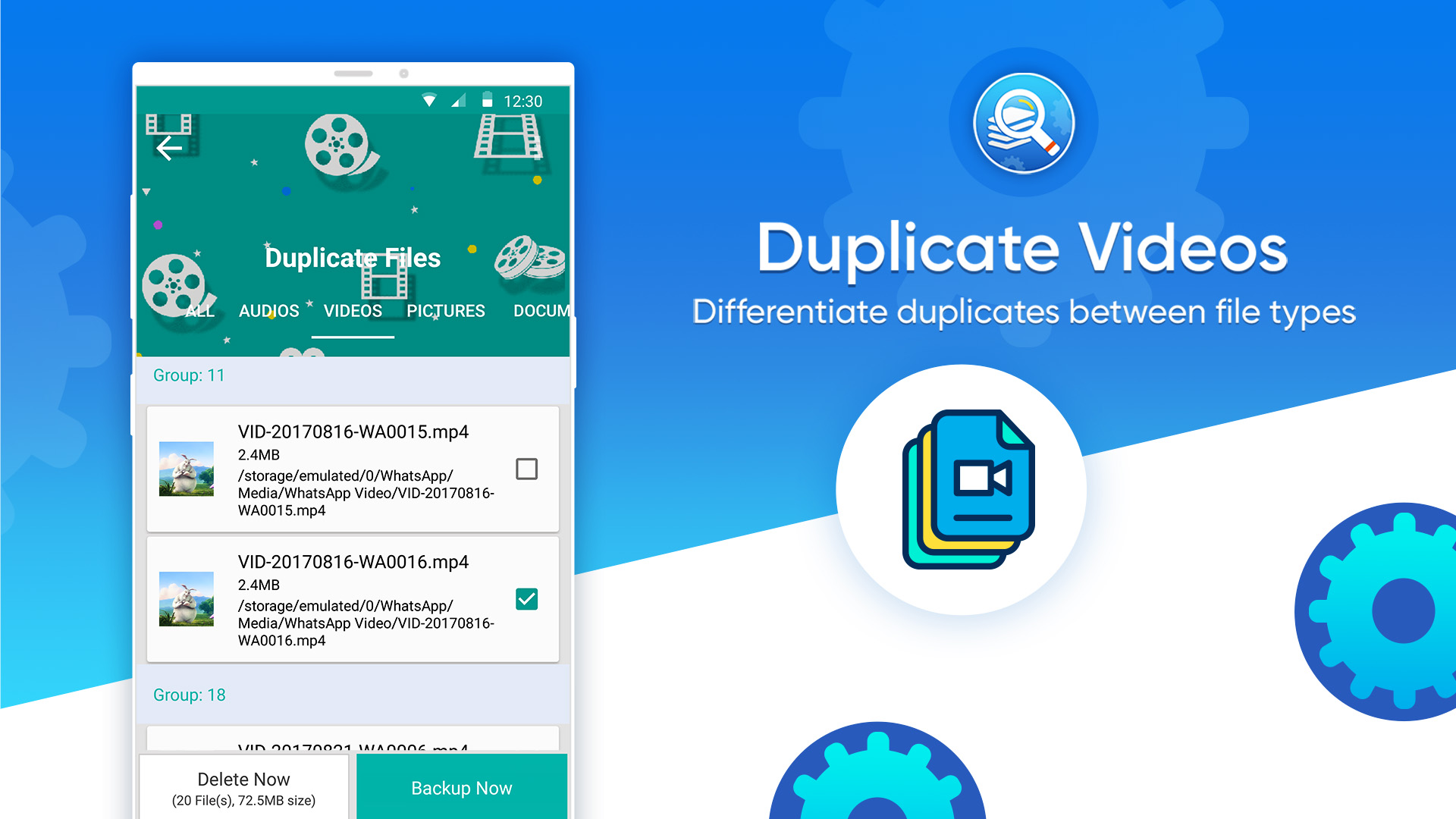Viewport: 1456px width, 819px height.
Task: Click the Group: 11 header
Action: pyautogui.click(x=189, y=375)
